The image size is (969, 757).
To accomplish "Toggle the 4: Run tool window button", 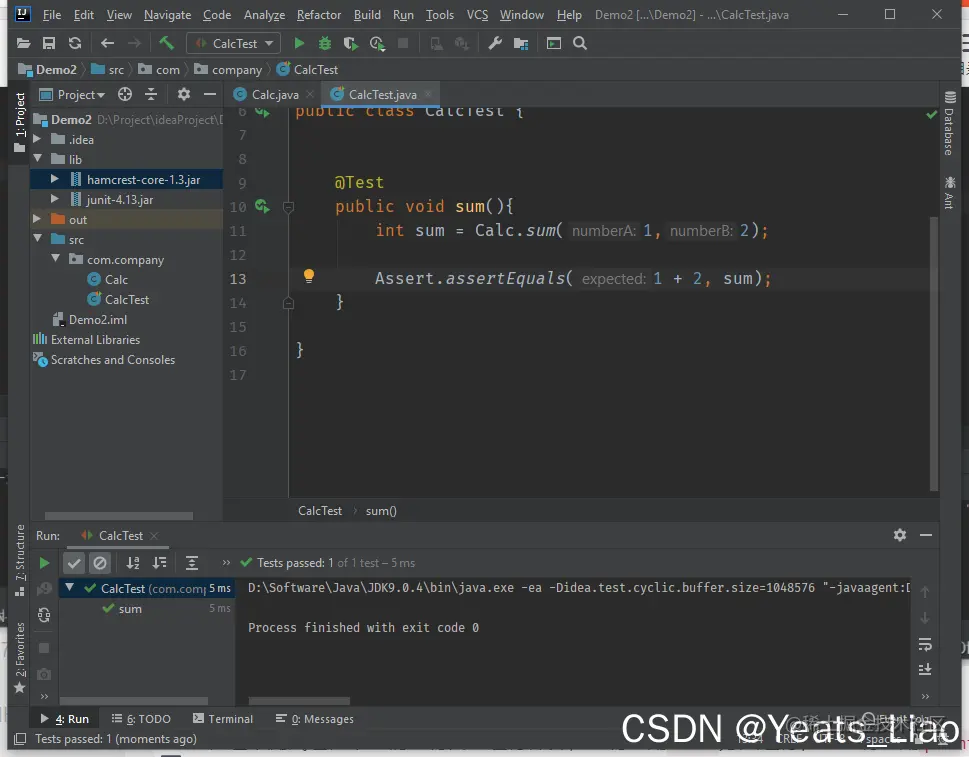I will (65, 719).
